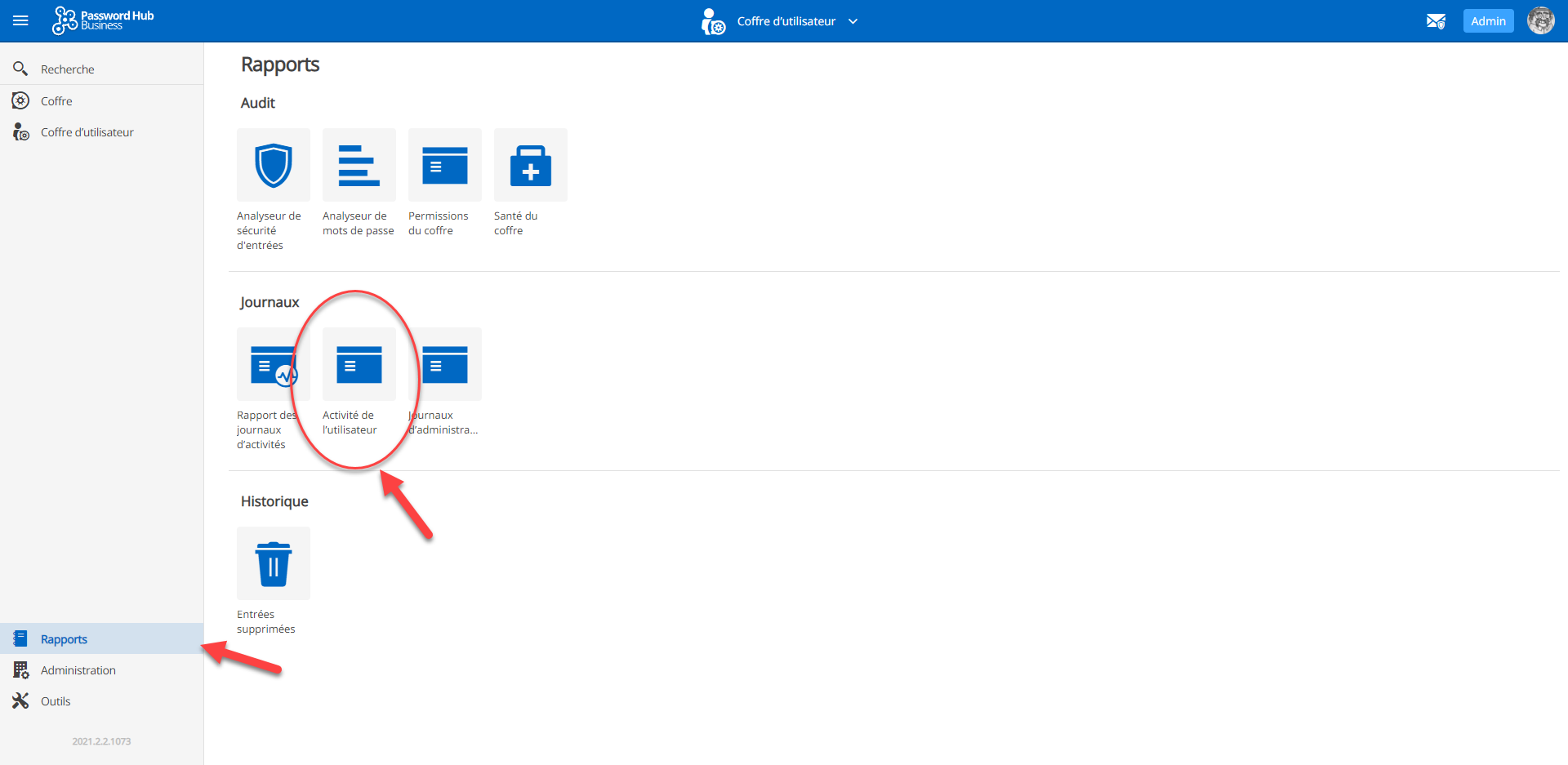This screenshot has width=1568, height=765.
Task: Expand the Coffre d'utilisateur dropdown chevron
Action: (853, 21)
